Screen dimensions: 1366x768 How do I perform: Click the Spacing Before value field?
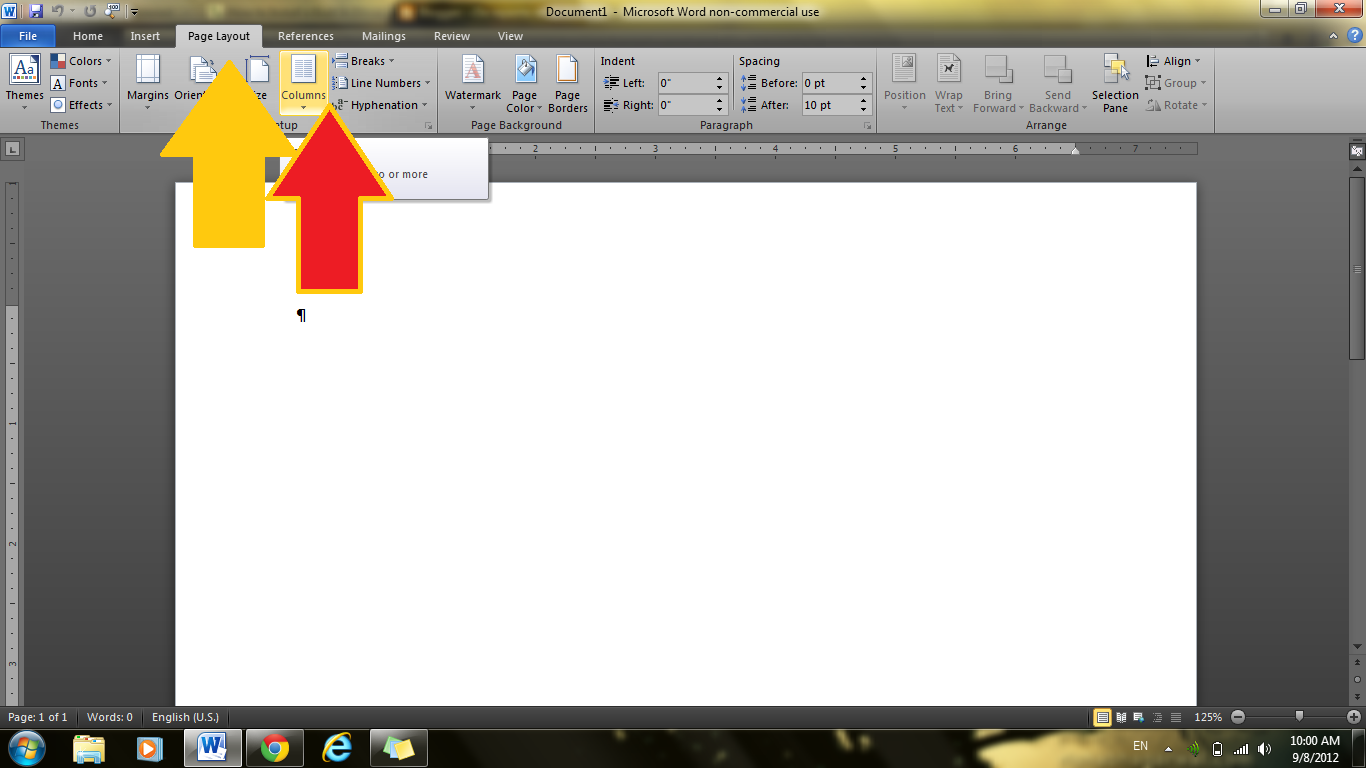tap(830, 83)
